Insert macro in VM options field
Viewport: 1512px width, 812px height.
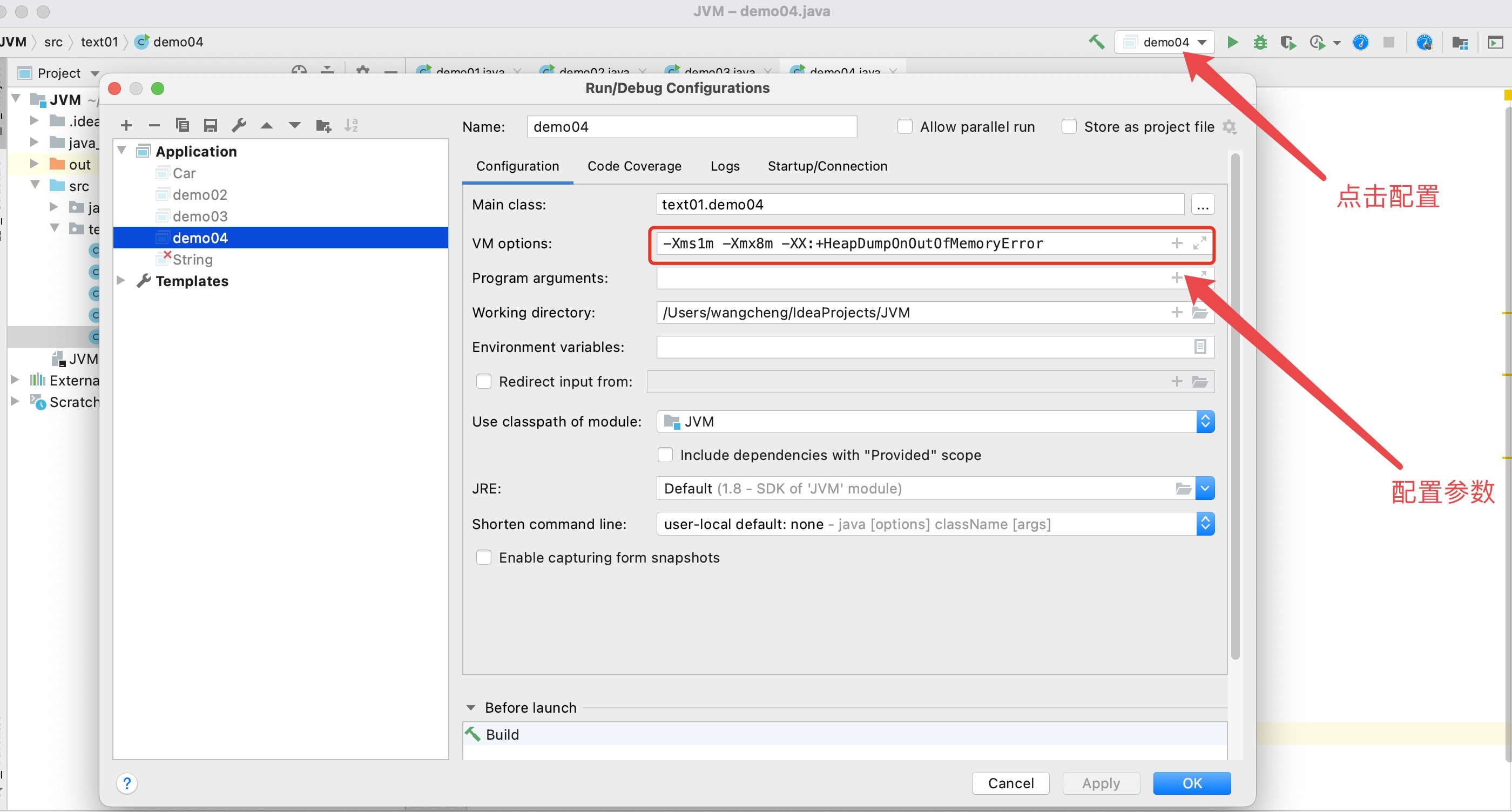tap(1177, 243)
